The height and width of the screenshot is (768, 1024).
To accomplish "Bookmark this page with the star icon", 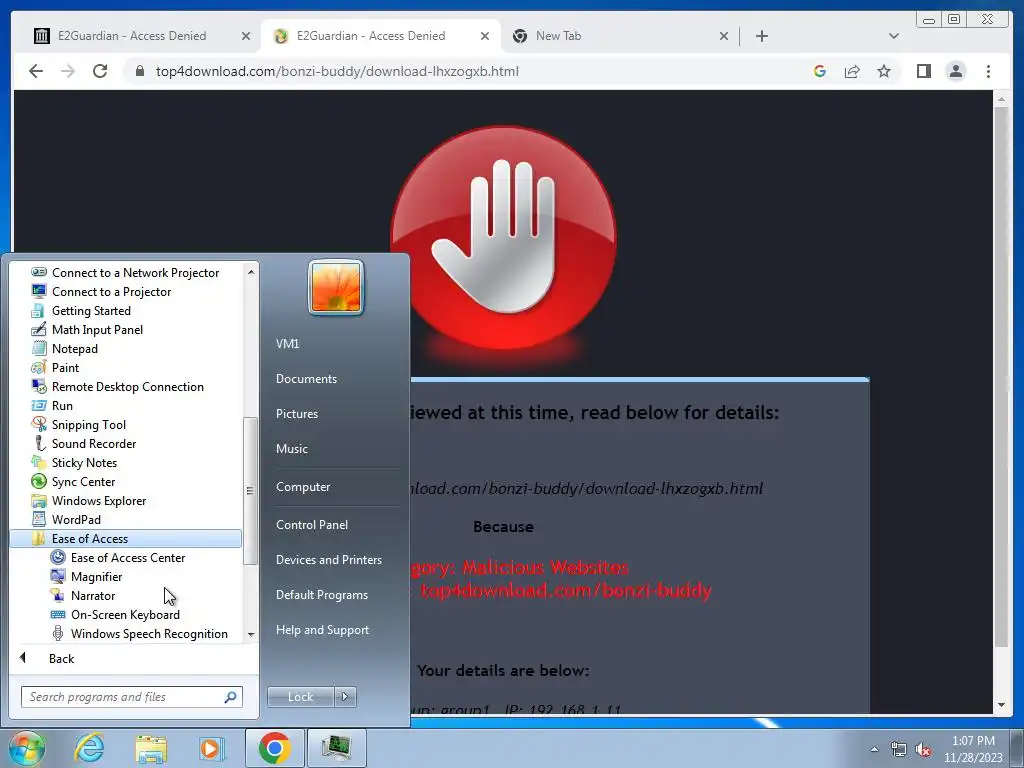I will pyautogui.click(x=884, y=71).
